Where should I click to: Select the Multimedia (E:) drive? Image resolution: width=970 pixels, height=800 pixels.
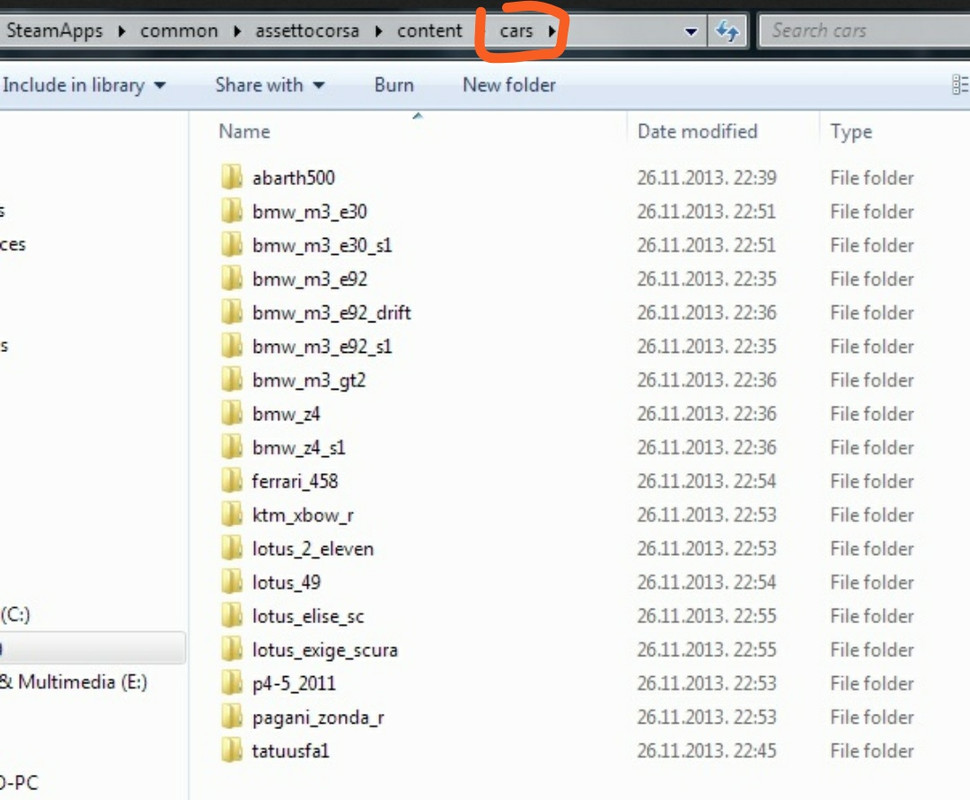click(x=74, y=682)
